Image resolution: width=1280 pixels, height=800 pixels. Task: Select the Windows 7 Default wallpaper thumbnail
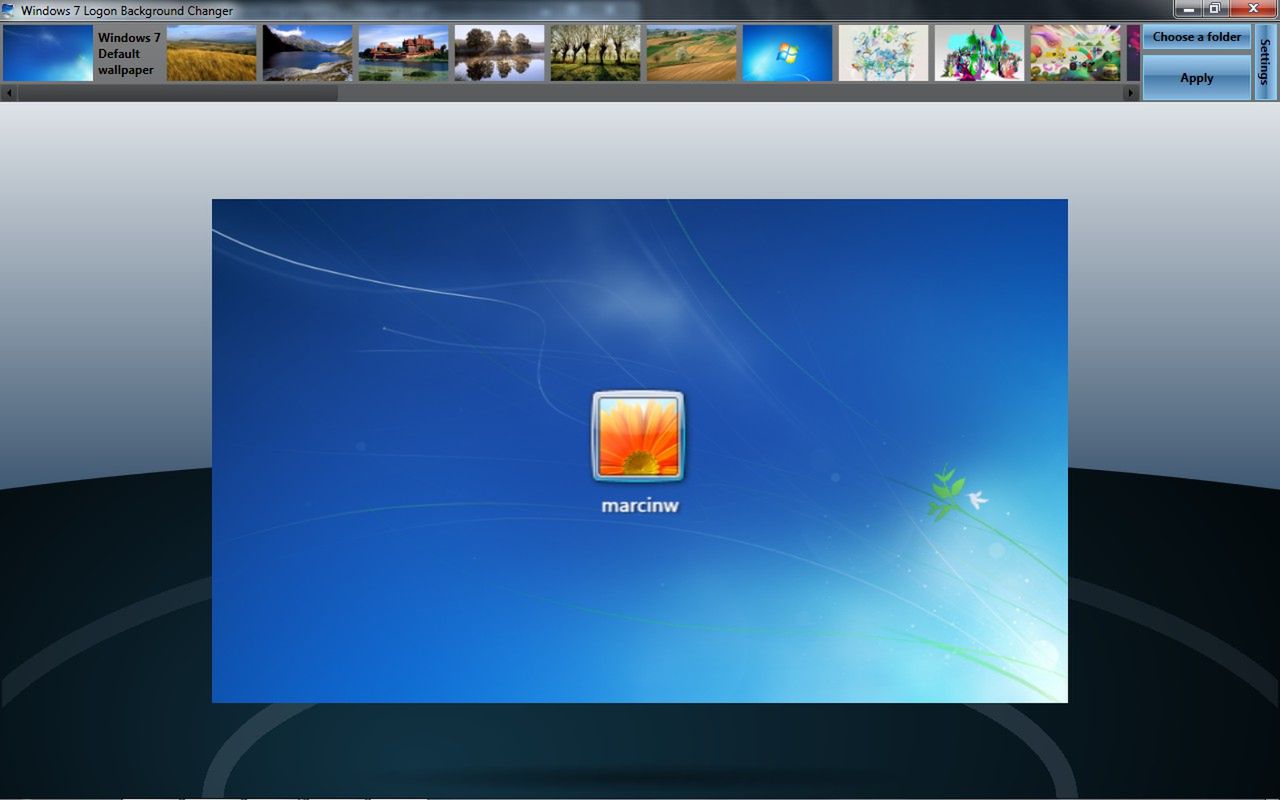coord(48,53)
